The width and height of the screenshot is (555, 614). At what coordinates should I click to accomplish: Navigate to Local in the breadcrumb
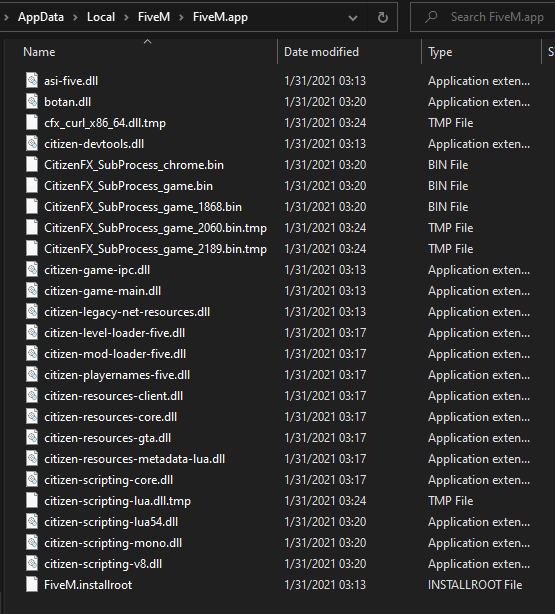coord(101,17)
